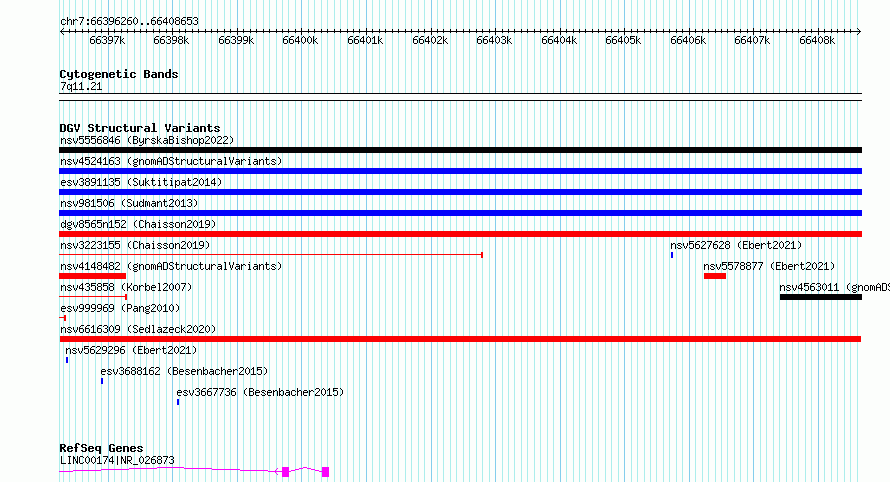Click the 66407k ruler tick label

coord(752,40)
